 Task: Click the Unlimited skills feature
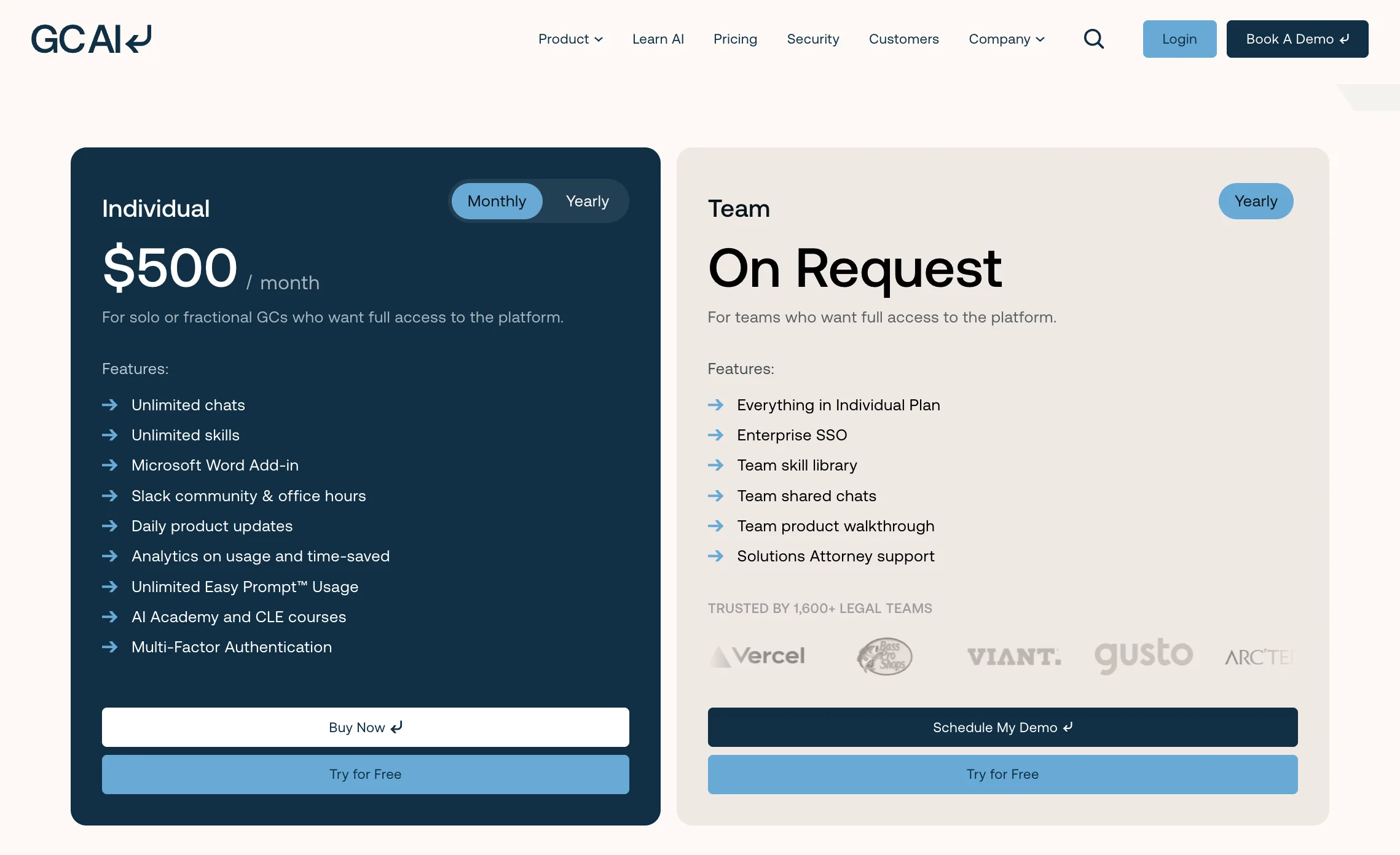[186, 435]
